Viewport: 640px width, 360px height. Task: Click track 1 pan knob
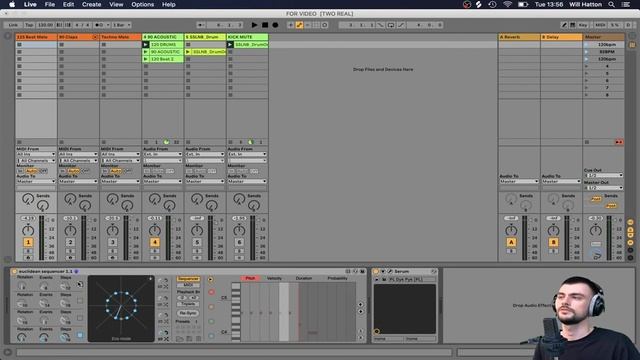(x=28, y=230)
